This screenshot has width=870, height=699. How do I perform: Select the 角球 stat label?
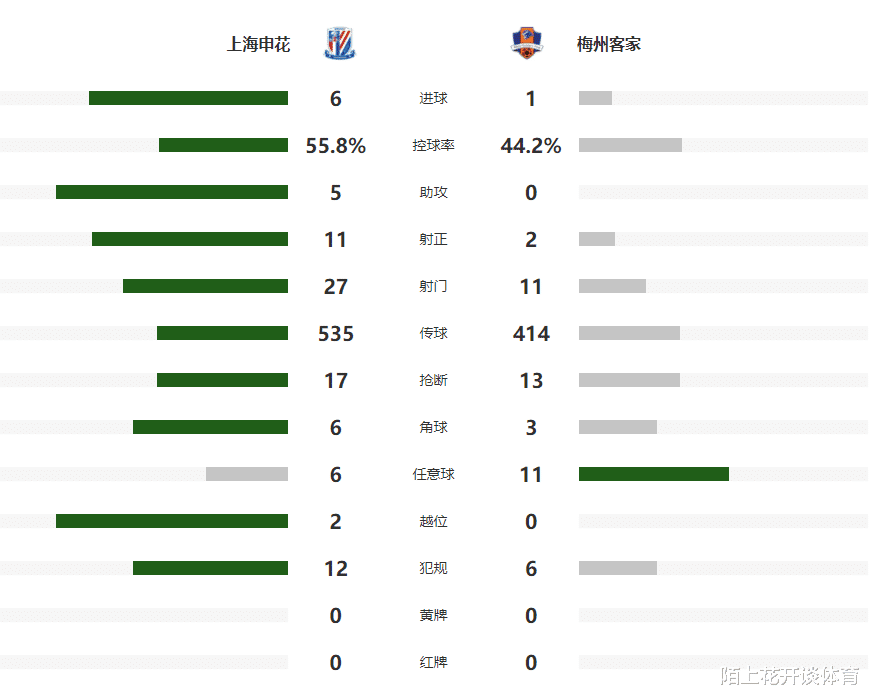(433, 427)
